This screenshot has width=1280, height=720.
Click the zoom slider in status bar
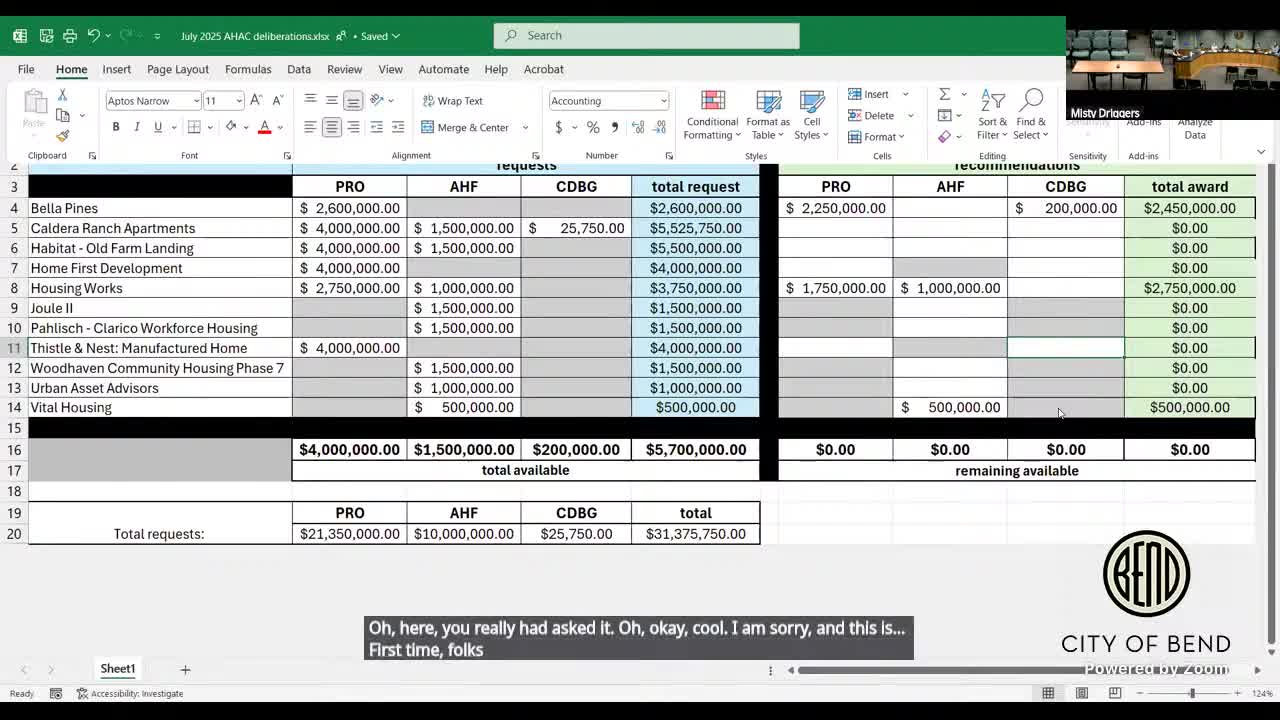(1191, 693)
